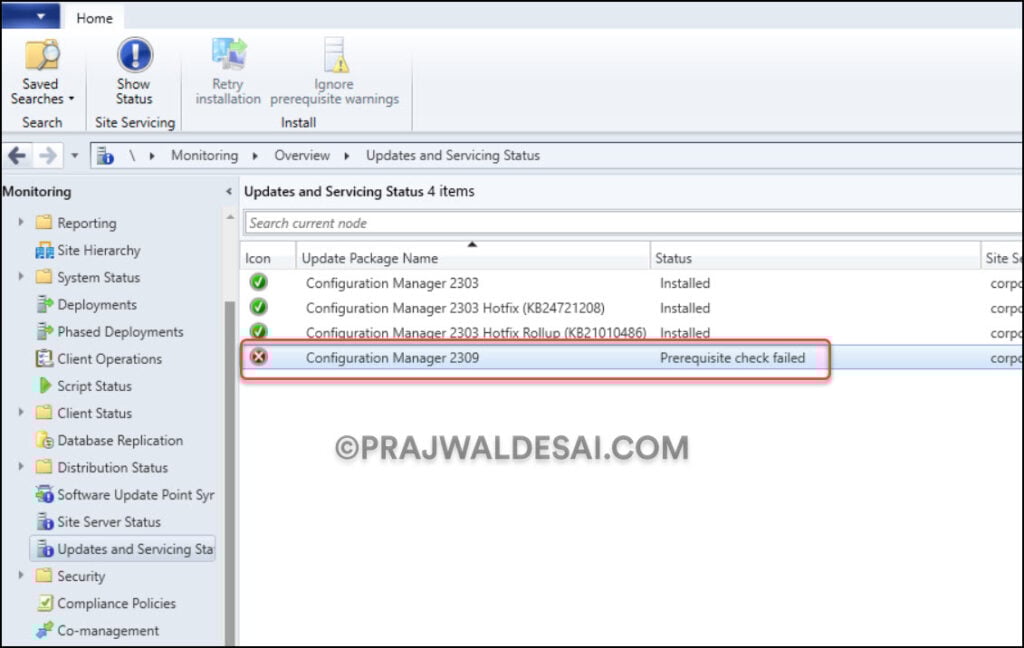Click Retry installation in the ribbon
1024x648 pixels.
228,72
